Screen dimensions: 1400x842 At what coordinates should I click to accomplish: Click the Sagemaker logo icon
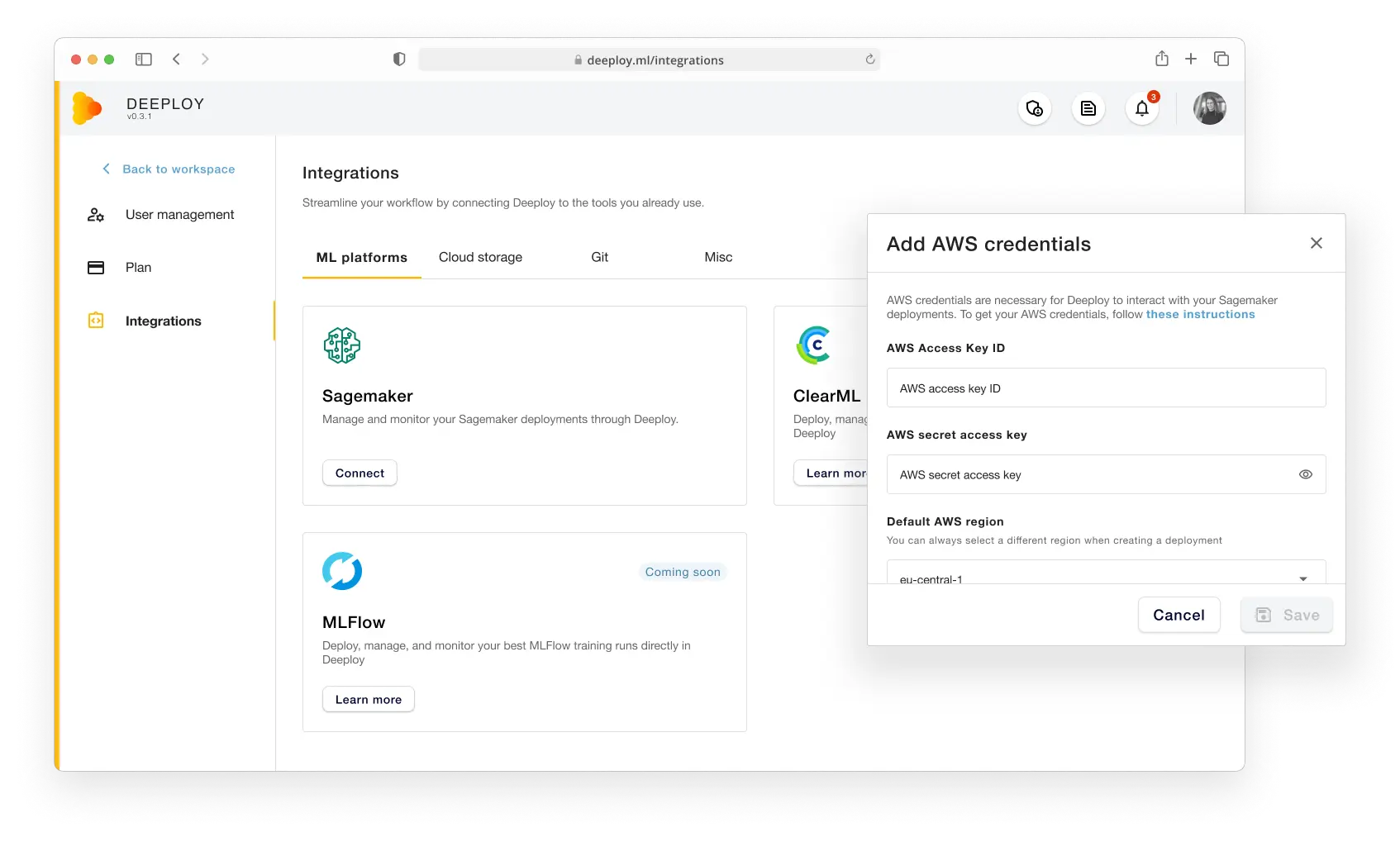pos(342,345)
